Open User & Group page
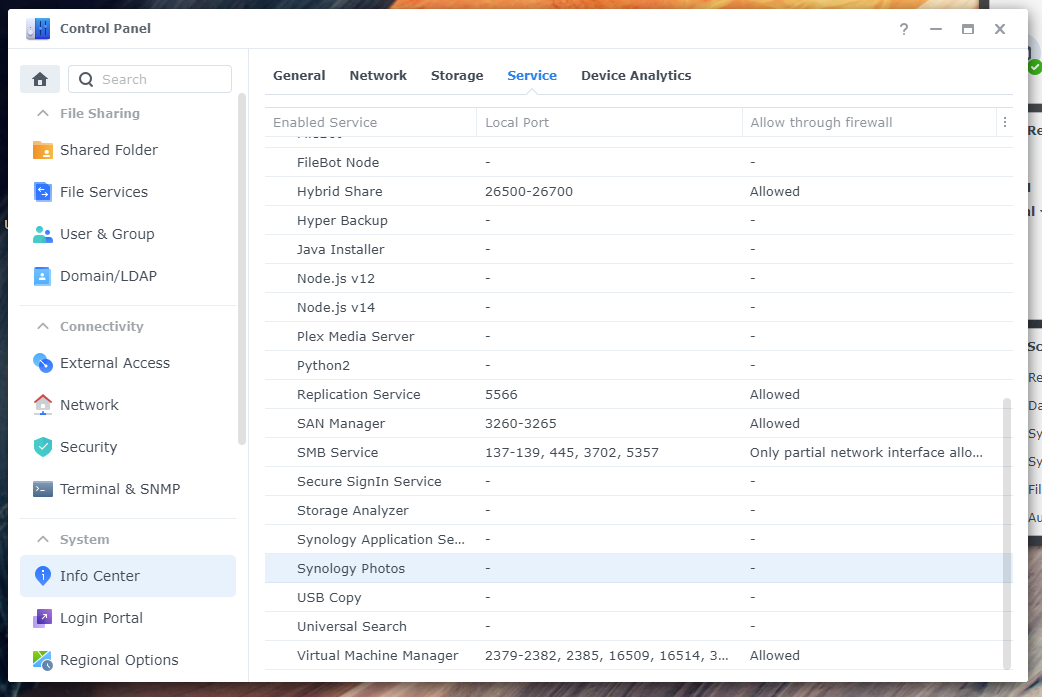The height and width of the screenshot is (697, 1042). tap(128, 234)
